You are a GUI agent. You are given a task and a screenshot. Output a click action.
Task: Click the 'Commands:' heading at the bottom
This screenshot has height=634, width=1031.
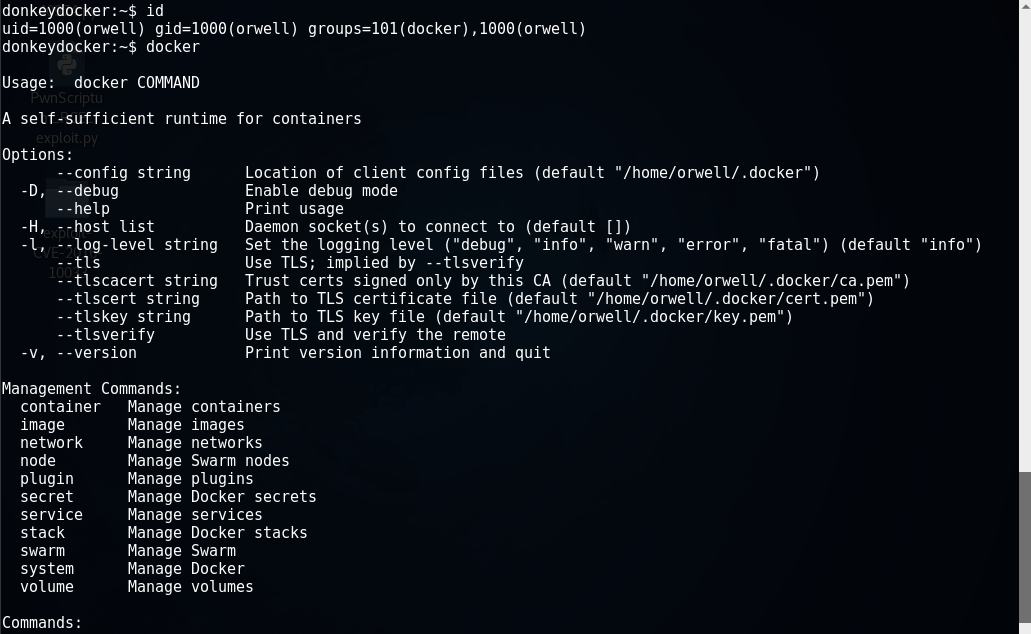tap(42, 622)
